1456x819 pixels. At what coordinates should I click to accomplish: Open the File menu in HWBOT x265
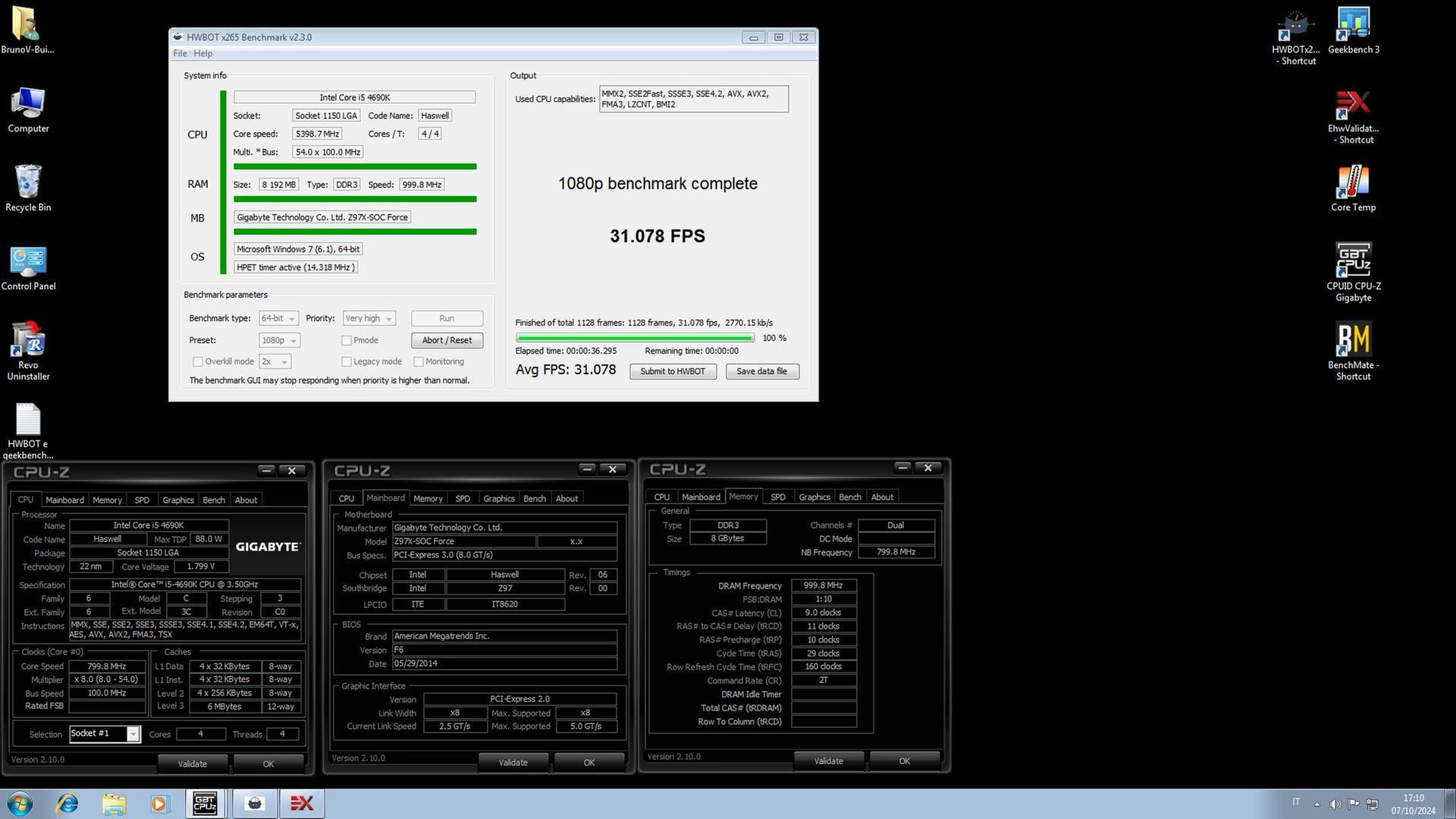point(180,53)
